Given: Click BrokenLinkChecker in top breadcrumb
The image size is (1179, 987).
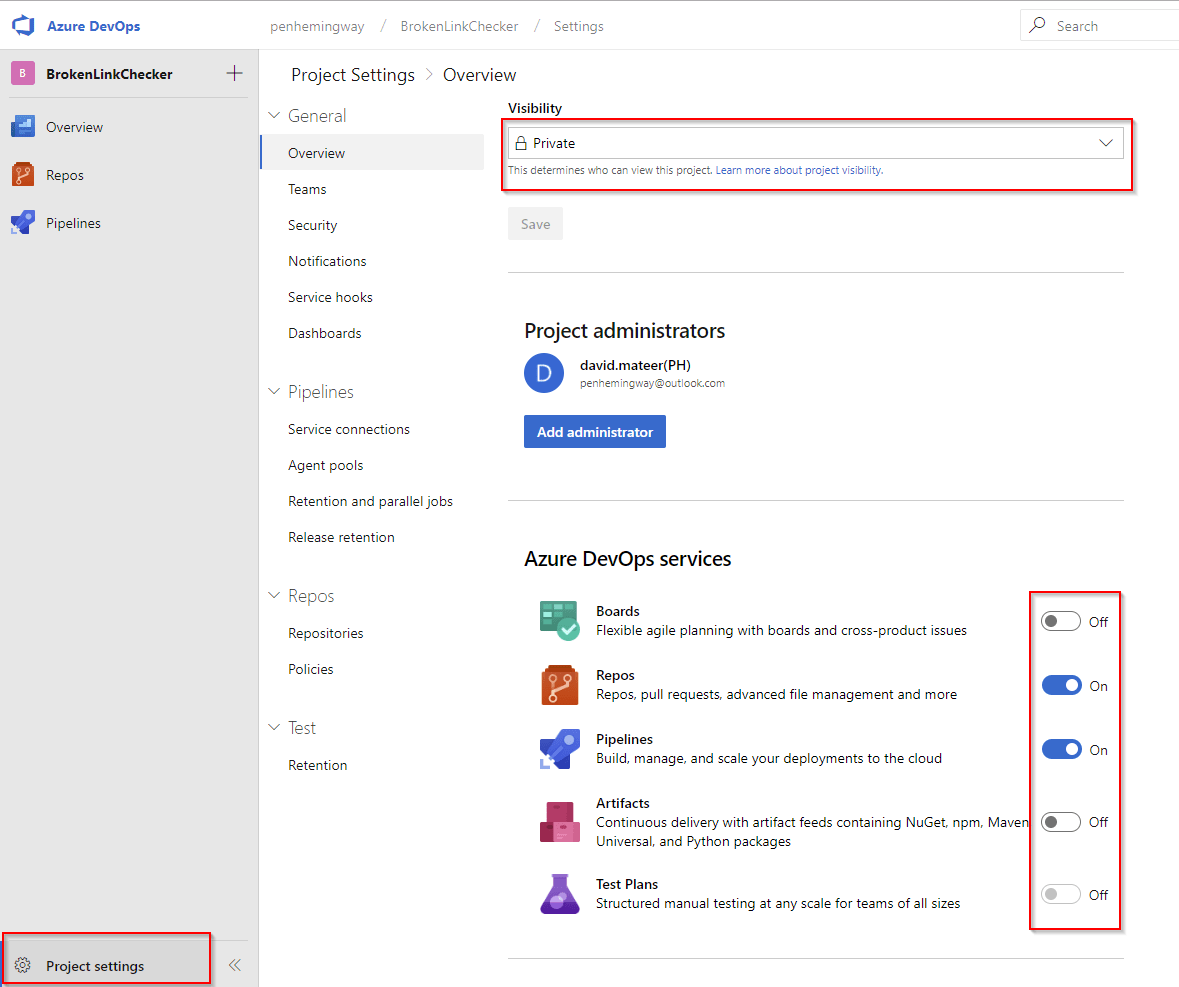Looking at the screenshot, I should point(459,26).
